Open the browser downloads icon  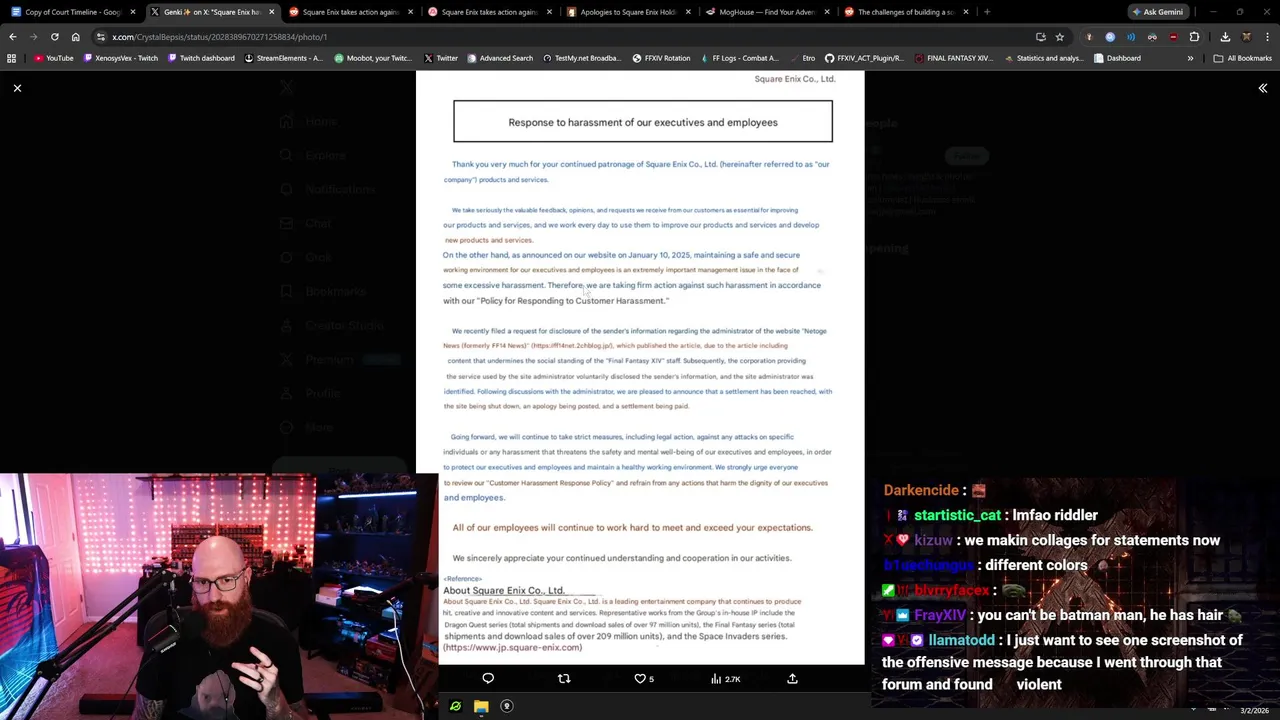1225,37
